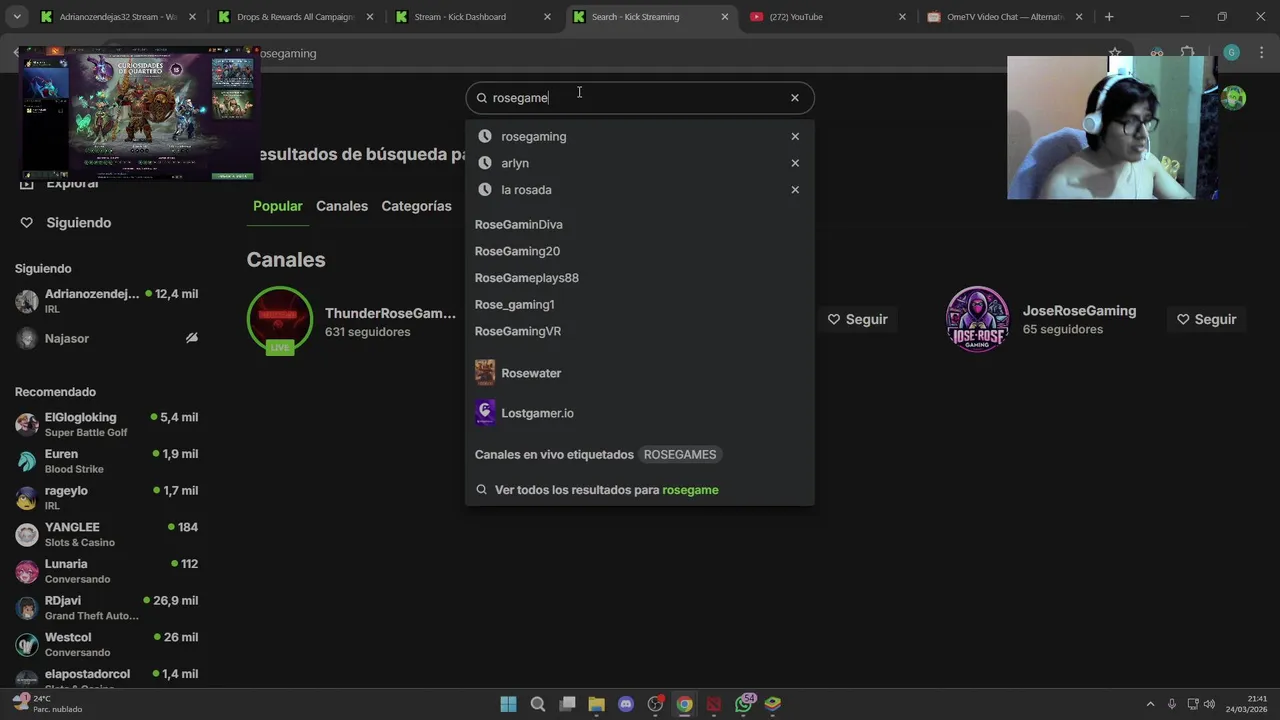Clear the search box with its X icon
This screenshot has width=1280, height=720.
tap(795, 98)
